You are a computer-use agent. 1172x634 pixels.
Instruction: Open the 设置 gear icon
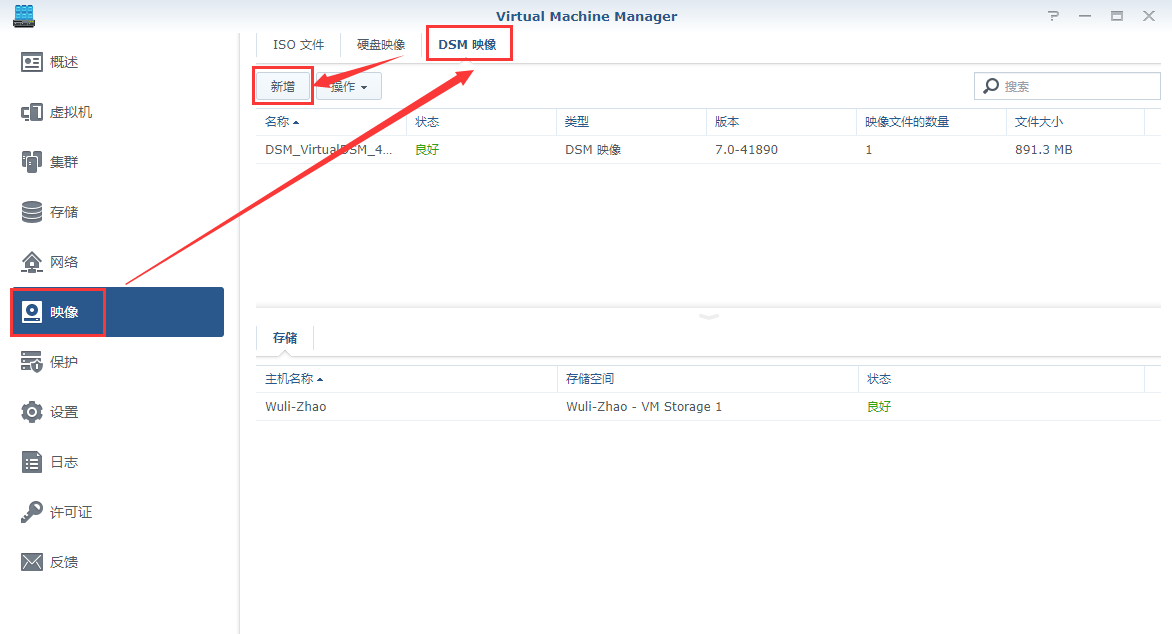tap(31, 412)
